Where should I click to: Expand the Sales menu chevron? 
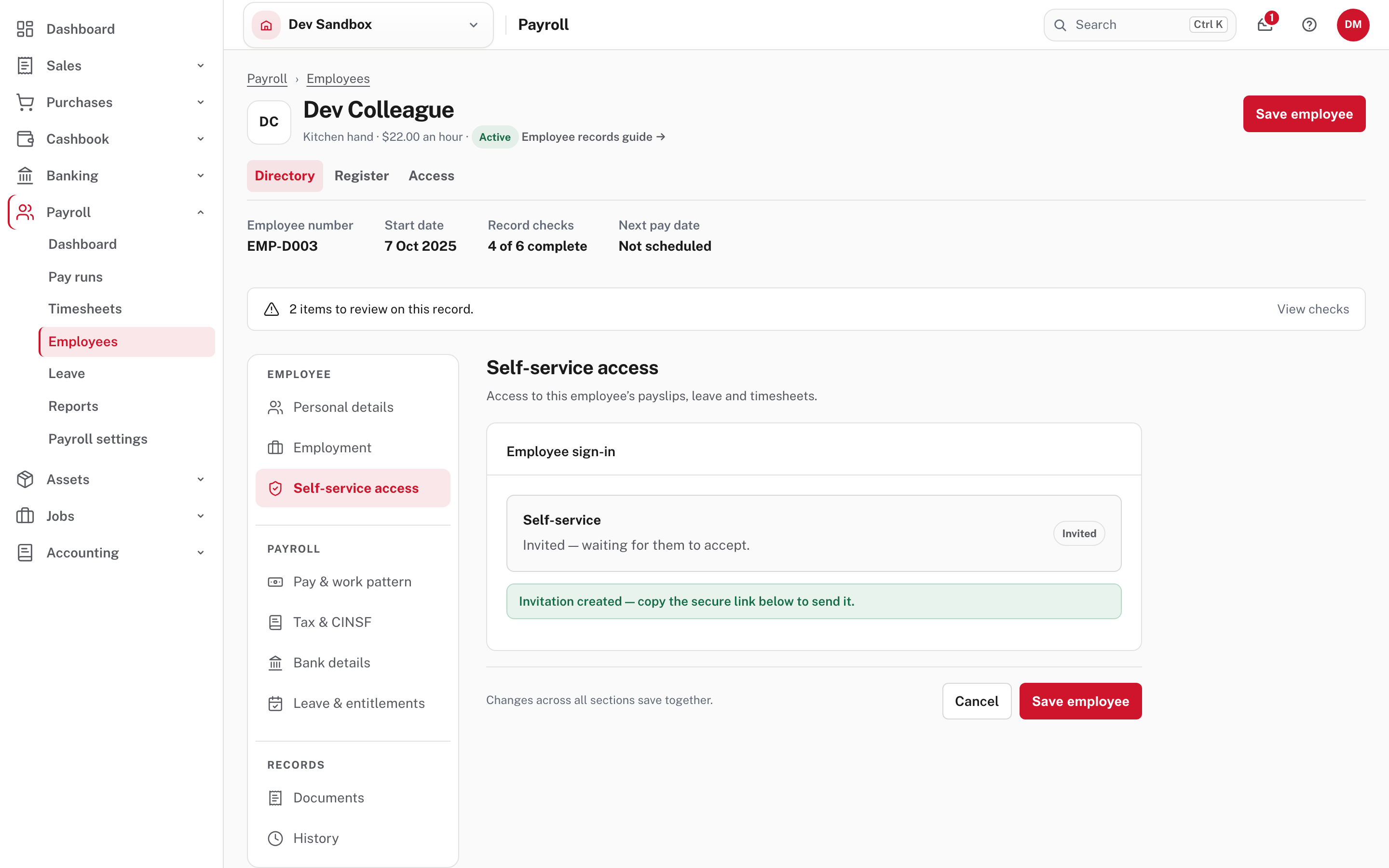click(x=200, y=66)
